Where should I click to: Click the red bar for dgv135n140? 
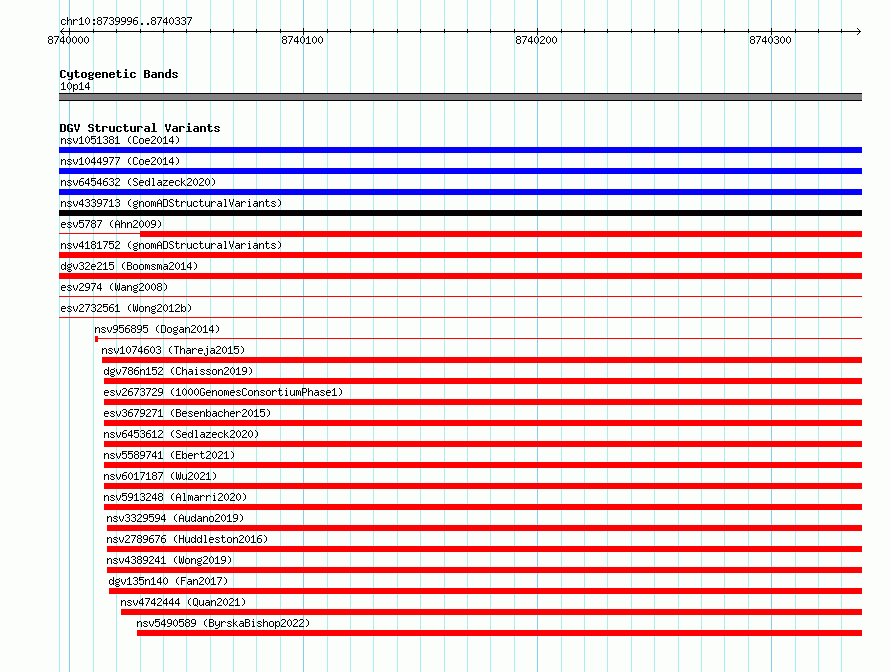(485, 591)
